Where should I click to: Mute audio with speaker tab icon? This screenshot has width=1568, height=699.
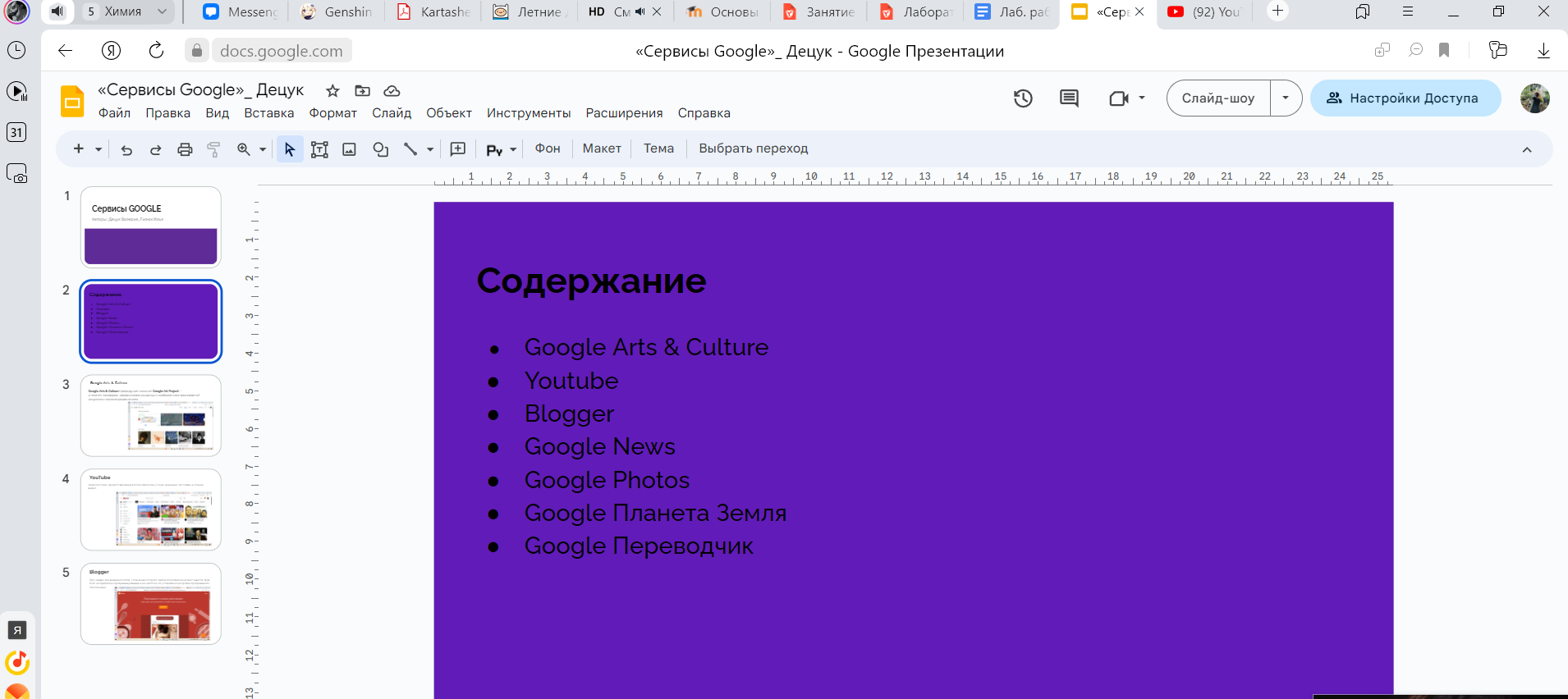coord(57,11)
